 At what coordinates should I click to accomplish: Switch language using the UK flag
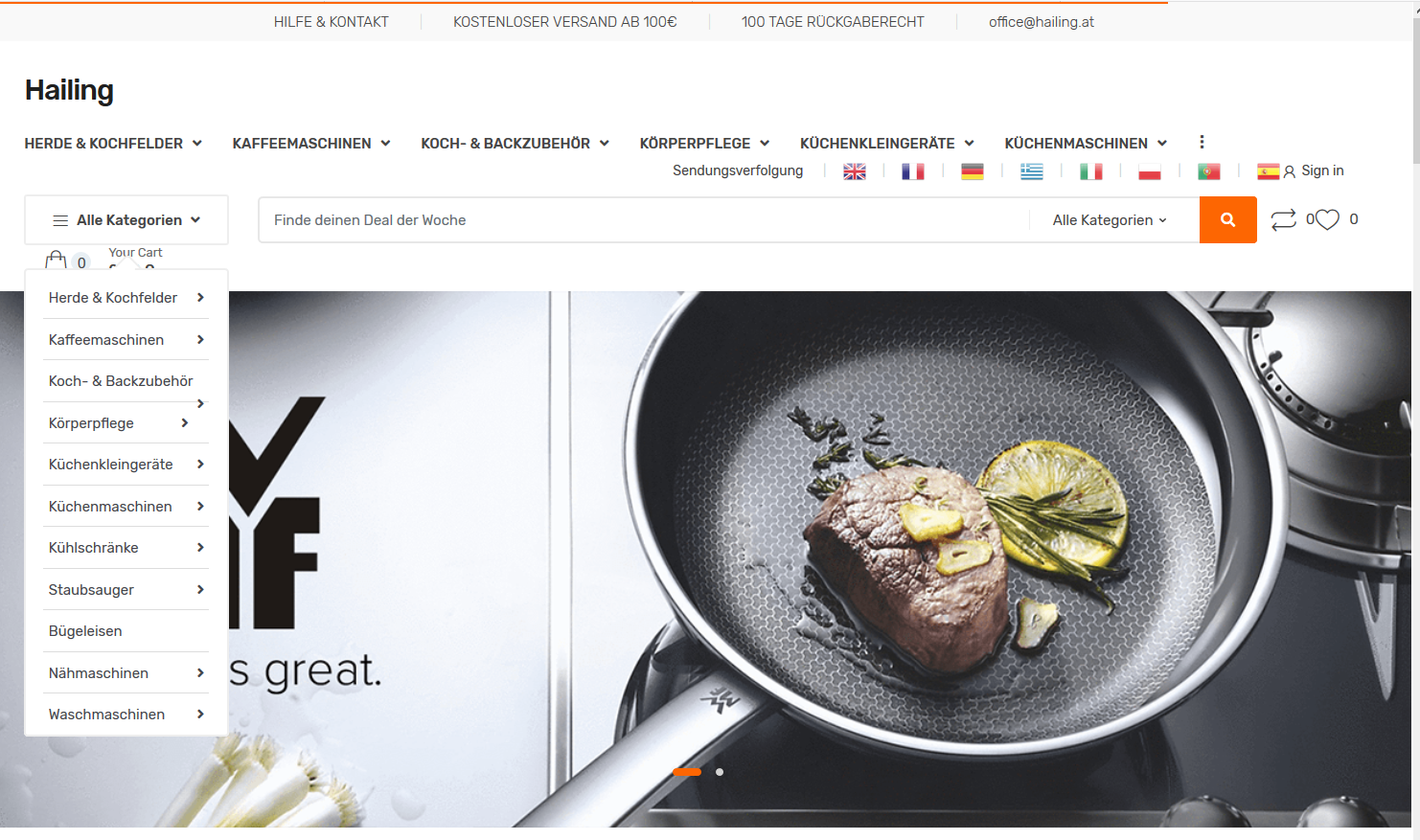pos(855,171)
